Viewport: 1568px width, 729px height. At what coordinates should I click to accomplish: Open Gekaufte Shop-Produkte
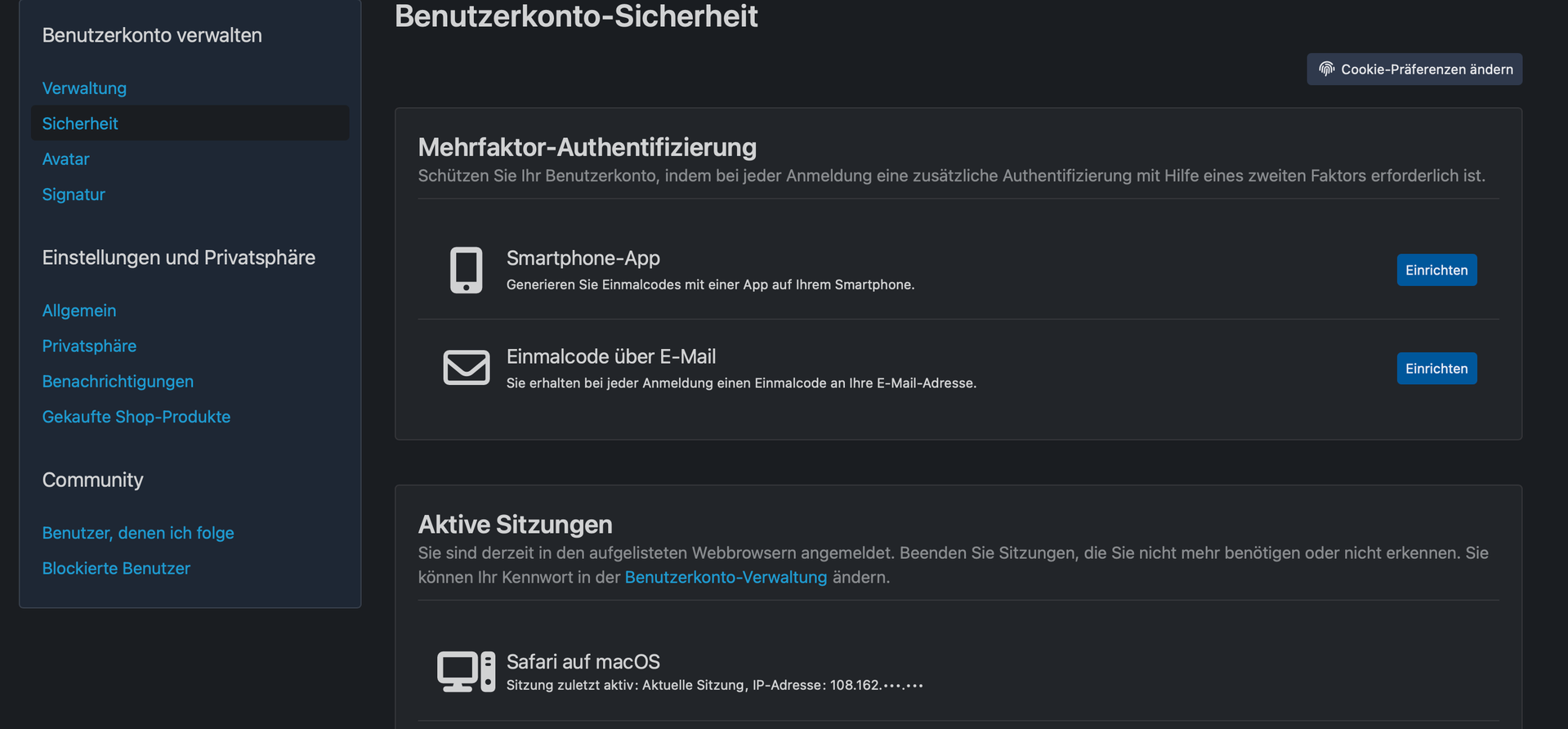[x=136, y=417]
